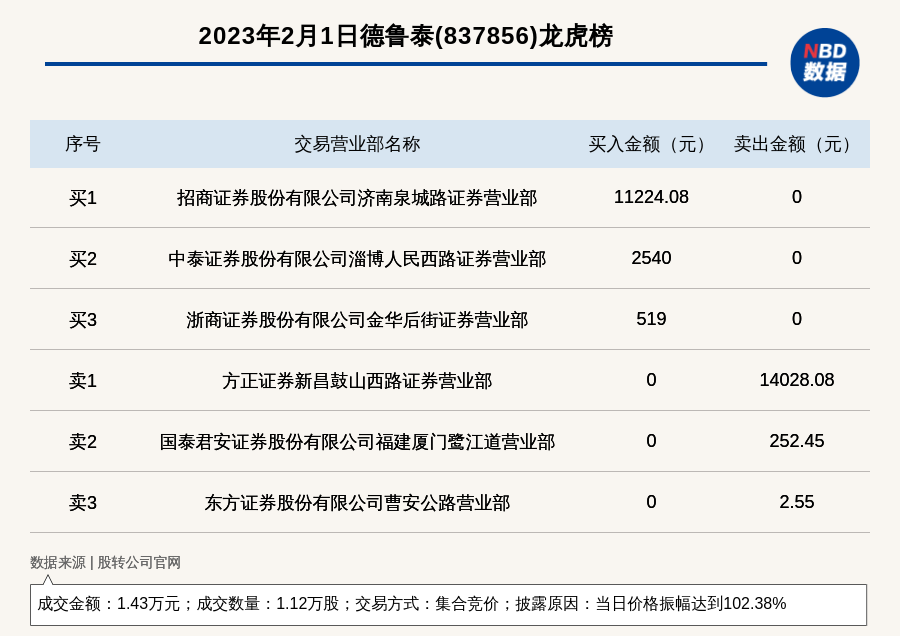Screen dimensions: 900x636
Task: Click the sell amount 0 in 买3 row
Action: (x=797, y=319)
